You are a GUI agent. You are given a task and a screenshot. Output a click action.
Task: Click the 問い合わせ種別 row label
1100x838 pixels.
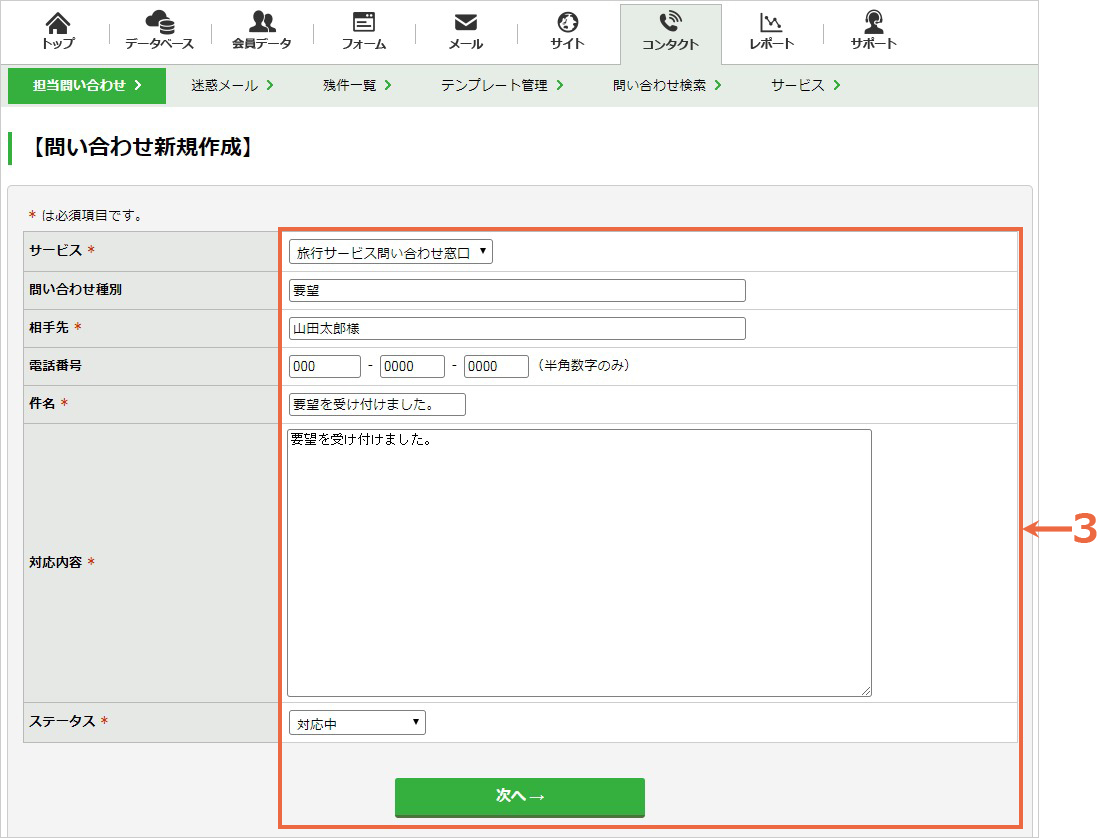tap(75, 289)
